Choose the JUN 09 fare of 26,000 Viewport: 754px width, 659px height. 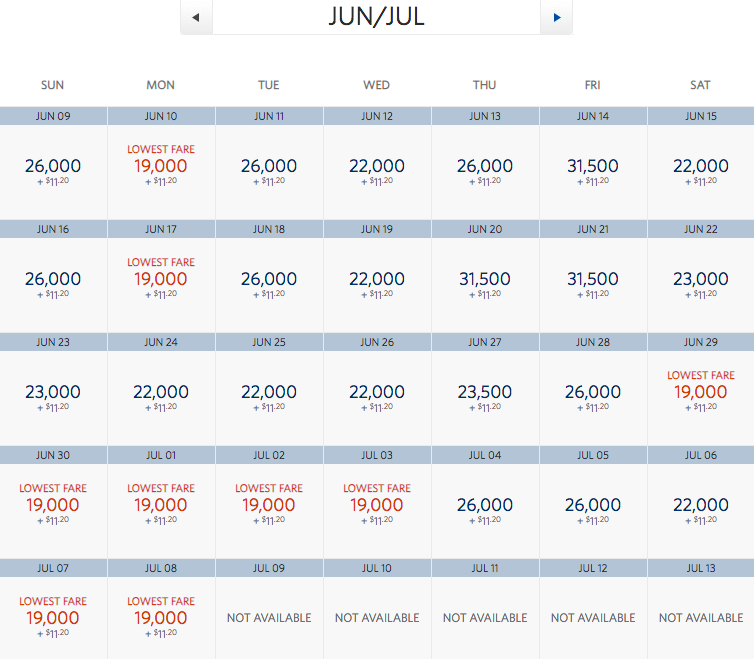pos(53,166)
